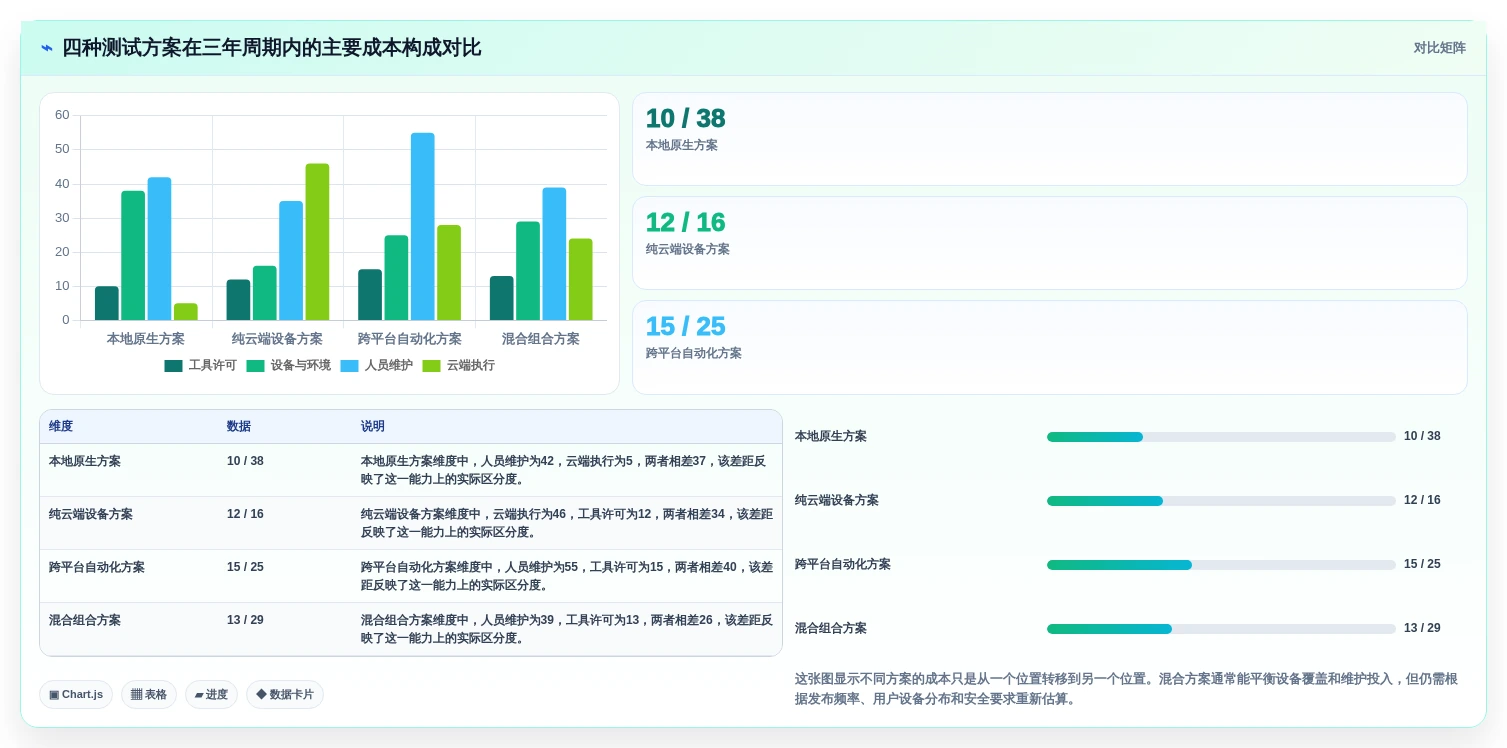
Task: Click the 表格 tag chip
Action: point(149,694)
